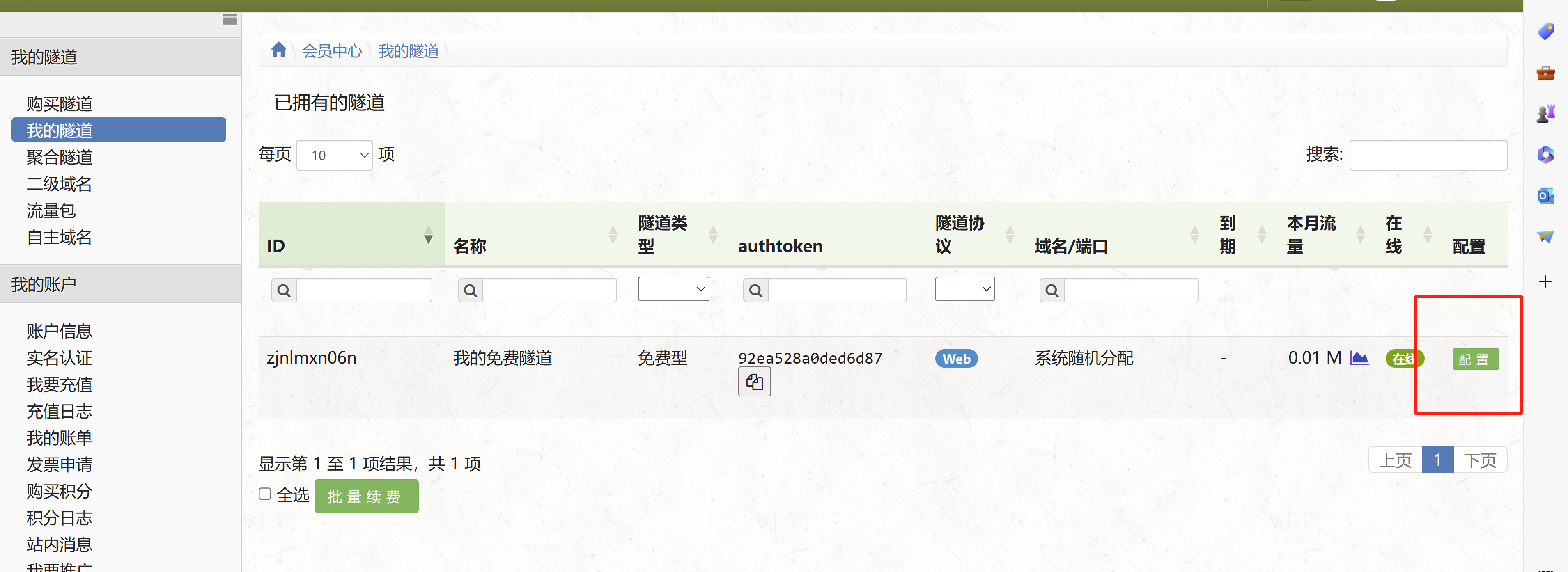
Task: Click the 会员中心 breadcrumb link
Action: [332, 51]
